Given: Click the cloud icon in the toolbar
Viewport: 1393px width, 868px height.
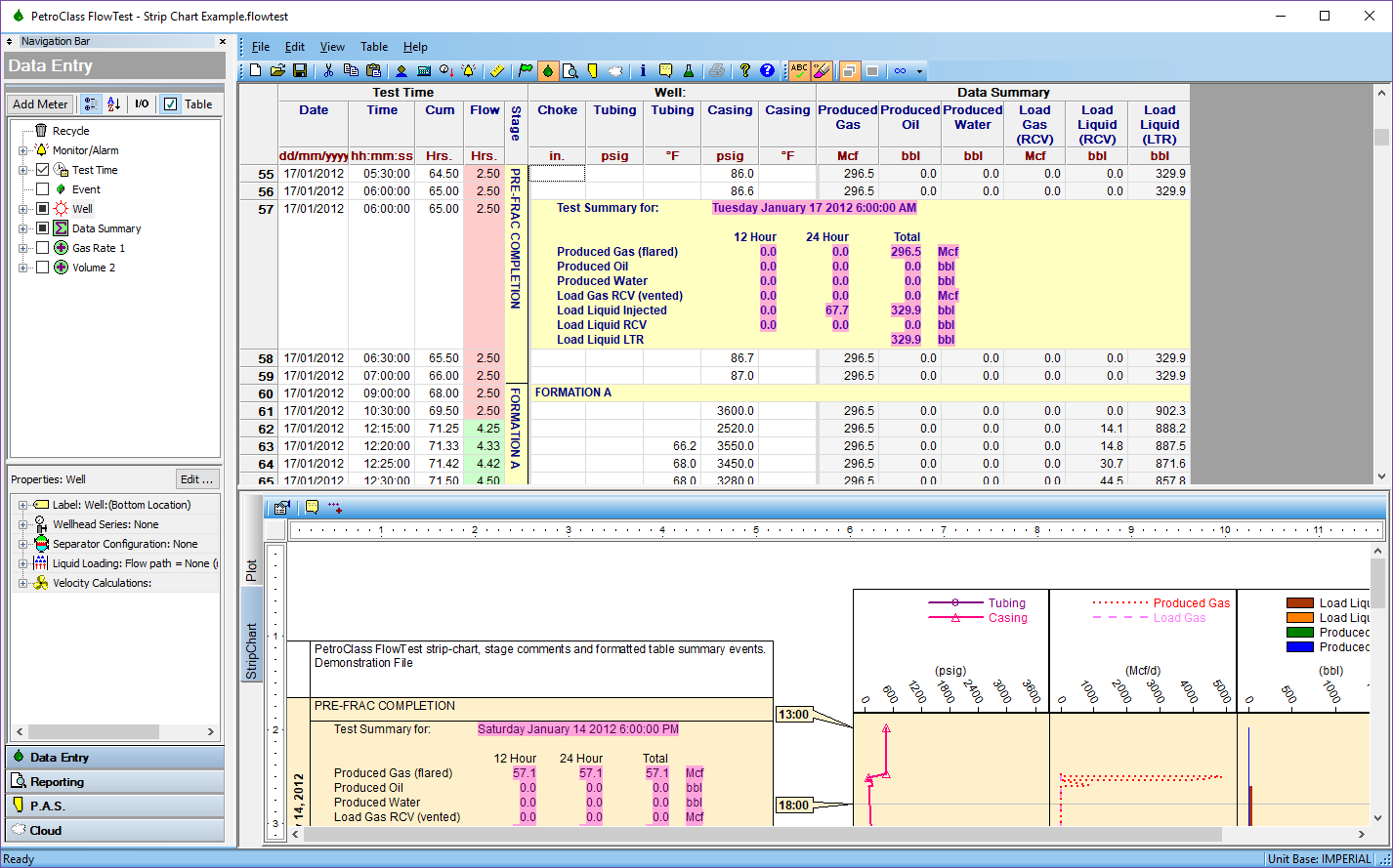Looking at the screenshot, I should point(615,70).
